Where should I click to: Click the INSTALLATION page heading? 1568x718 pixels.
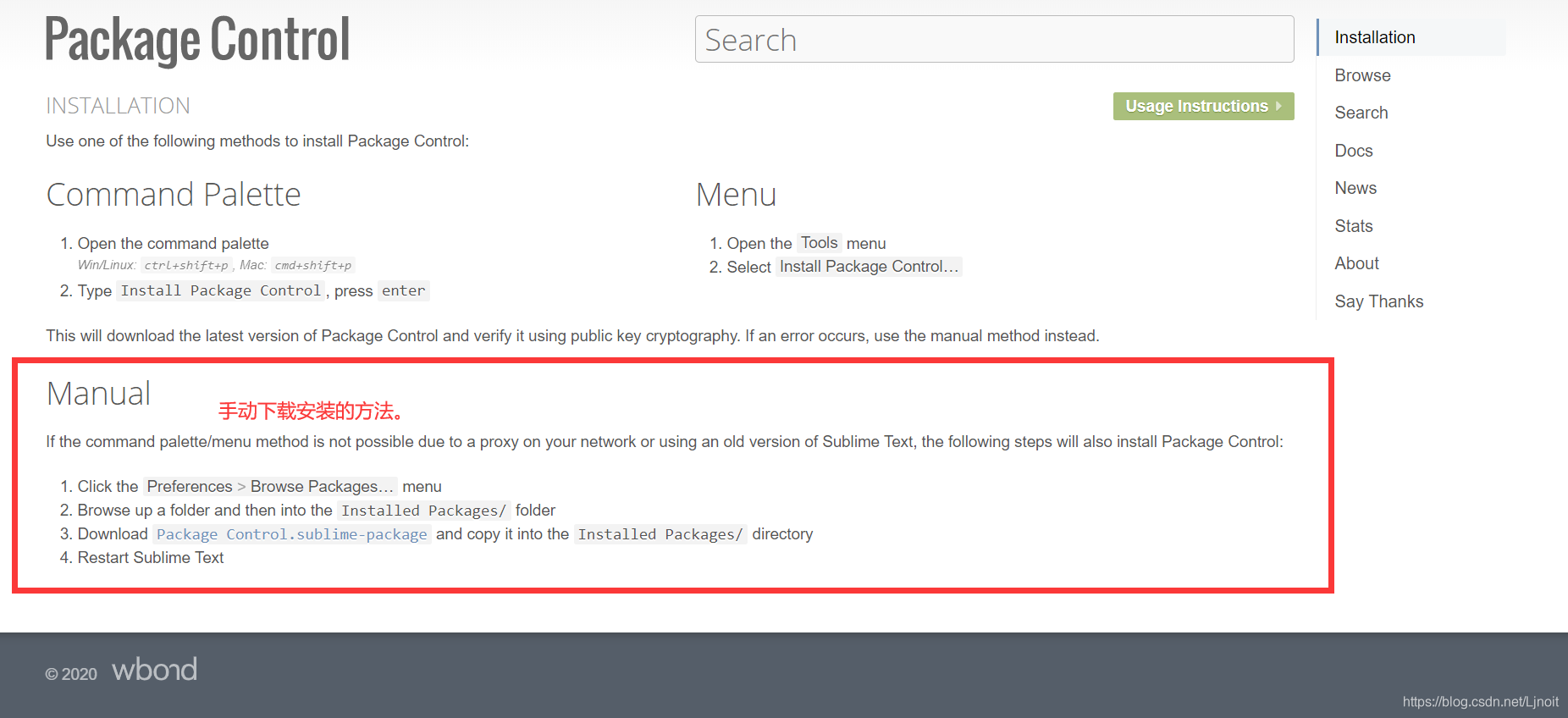pyautogui.click(x=118, y=106)
